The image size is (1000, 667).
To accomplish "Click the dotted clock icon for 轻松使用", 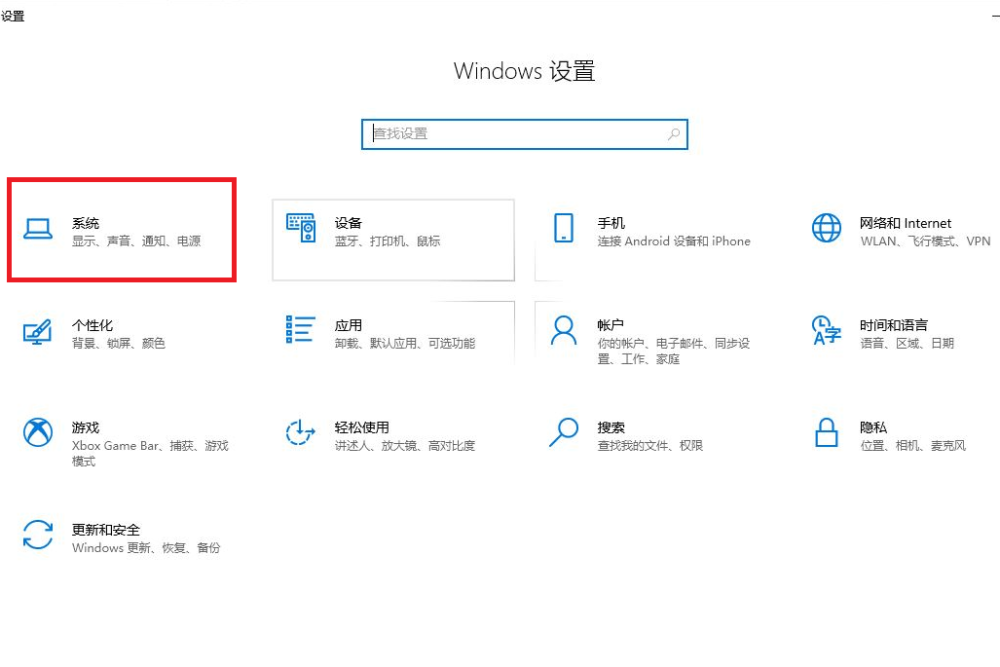I will (x=300, y=432).
